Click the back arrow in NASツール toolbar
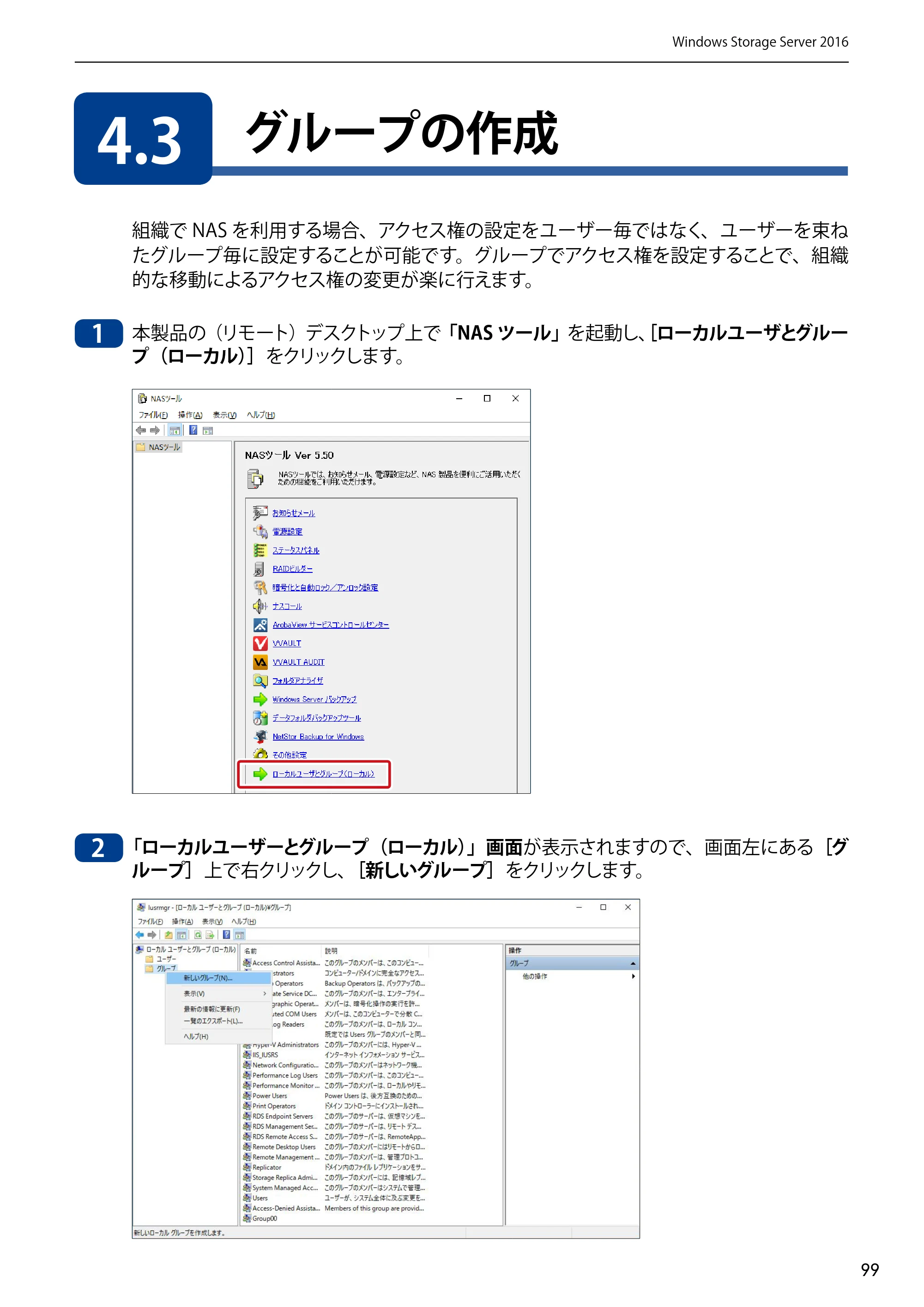Viewport: 924px width, 1307px height. 140,431
